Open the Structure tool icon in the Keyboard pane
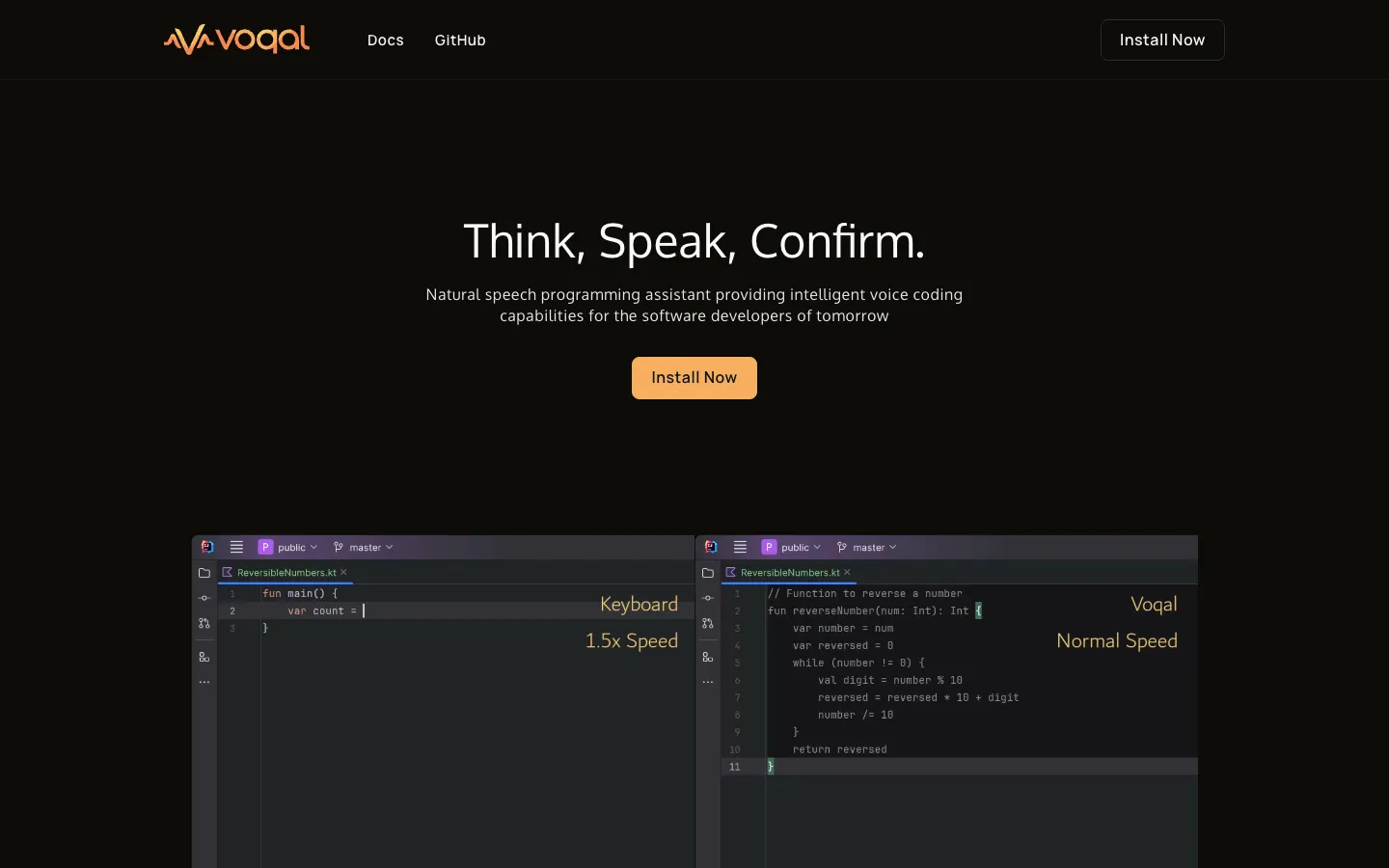Viewport: 1389px width, 868px height. pyautogui.click(x=204, y=657)
